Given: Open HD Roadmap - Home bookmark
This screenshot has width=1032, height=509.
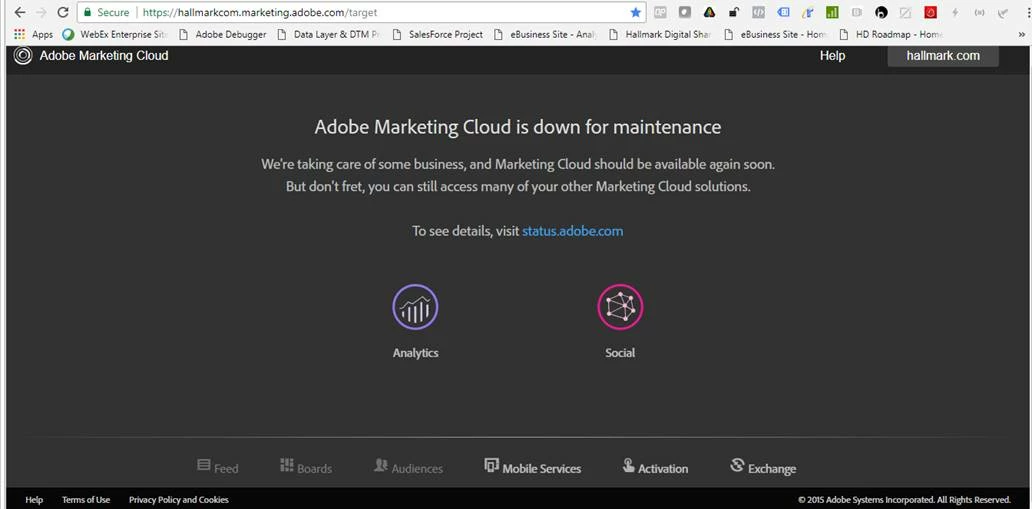Looking at the screenshot, I should 890,34.
